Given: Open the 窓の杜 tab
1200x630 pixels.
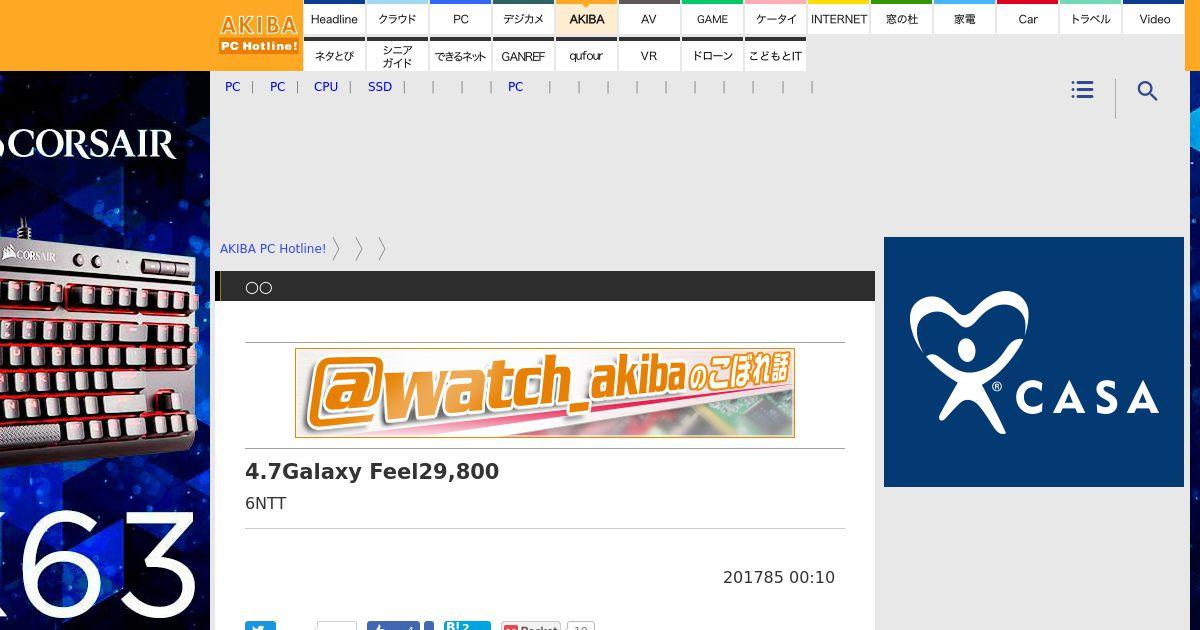Looking at the screenshot, I should click(901, 18).
